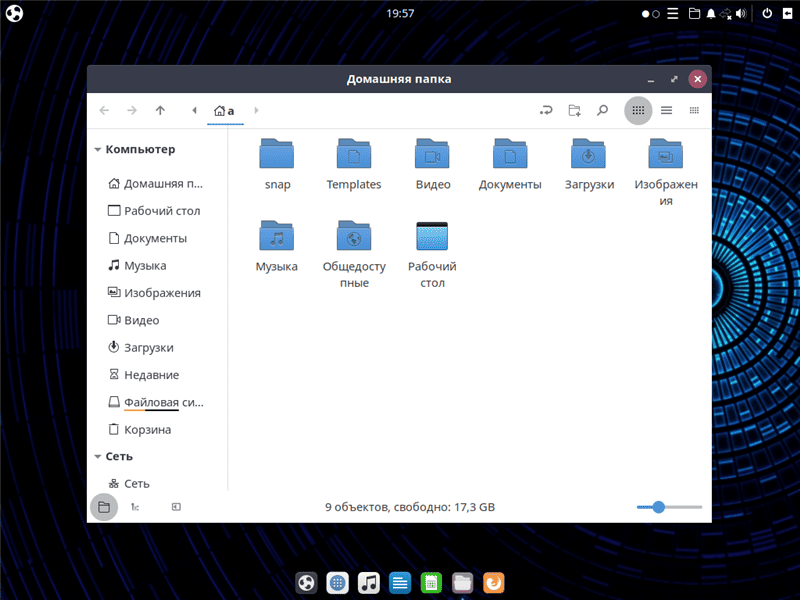Open Домашняя папка in sidebar

point(156,184)
